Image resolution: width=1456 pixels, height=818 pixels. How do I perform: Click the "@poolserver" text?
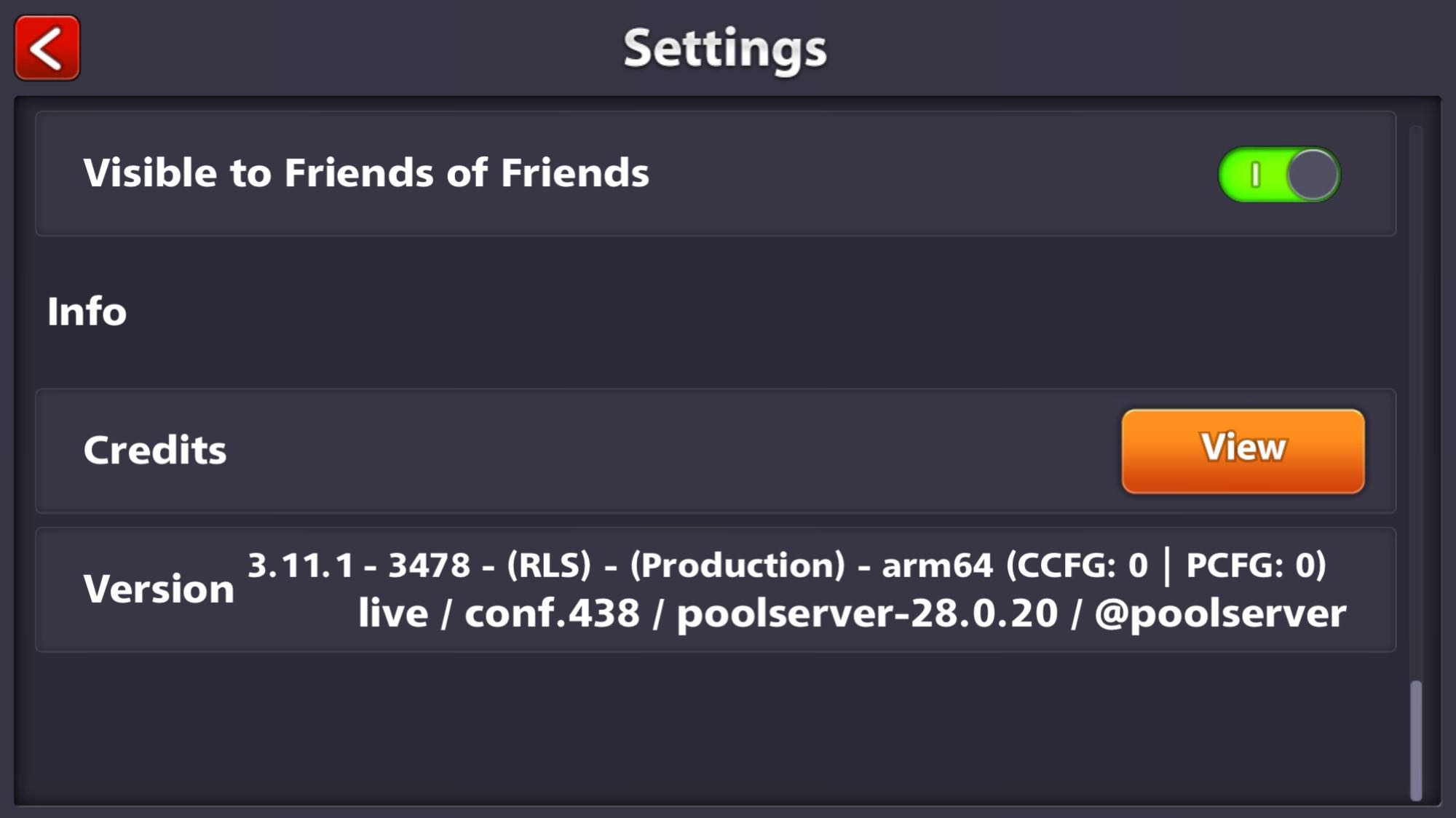coord(1220,613)
